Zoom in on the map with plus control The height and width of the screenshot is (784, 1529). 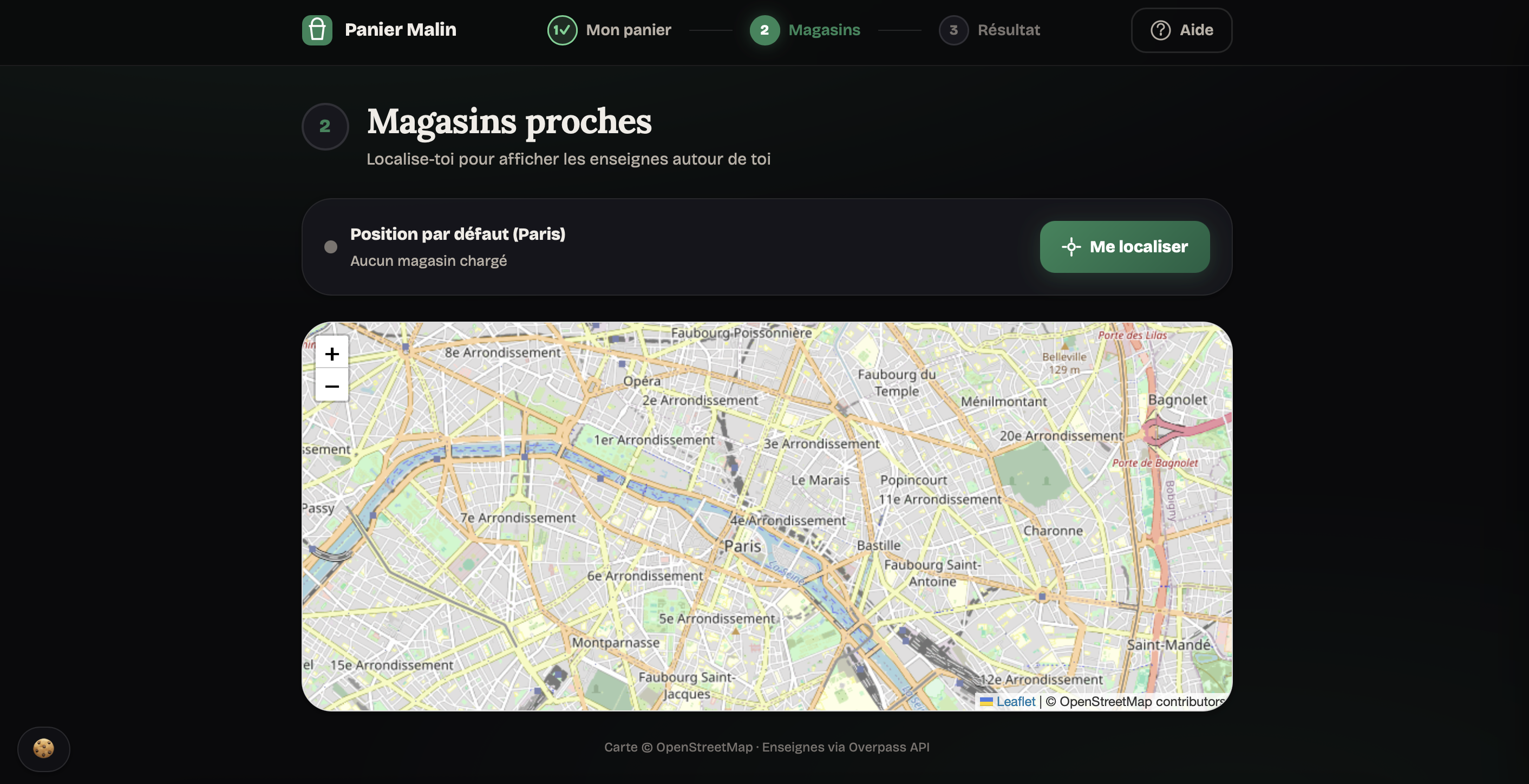(x=332, y=353)
